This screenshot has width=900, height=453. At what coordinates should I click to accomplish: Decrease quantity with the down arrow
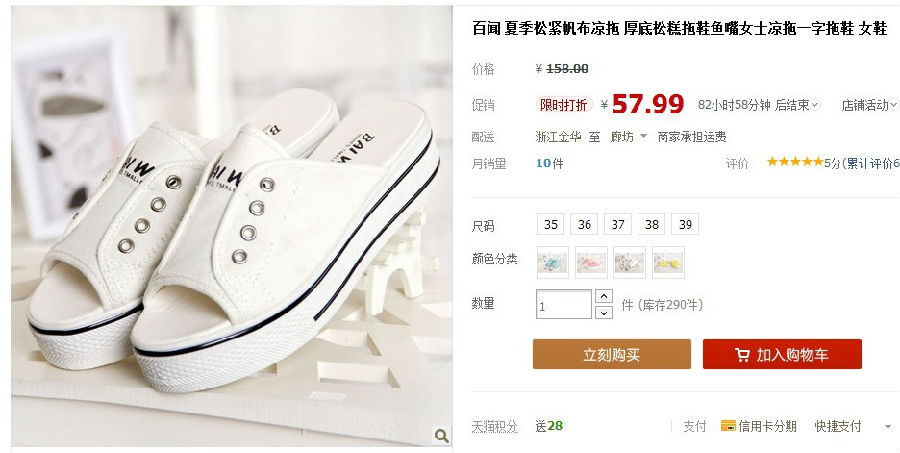604,312
